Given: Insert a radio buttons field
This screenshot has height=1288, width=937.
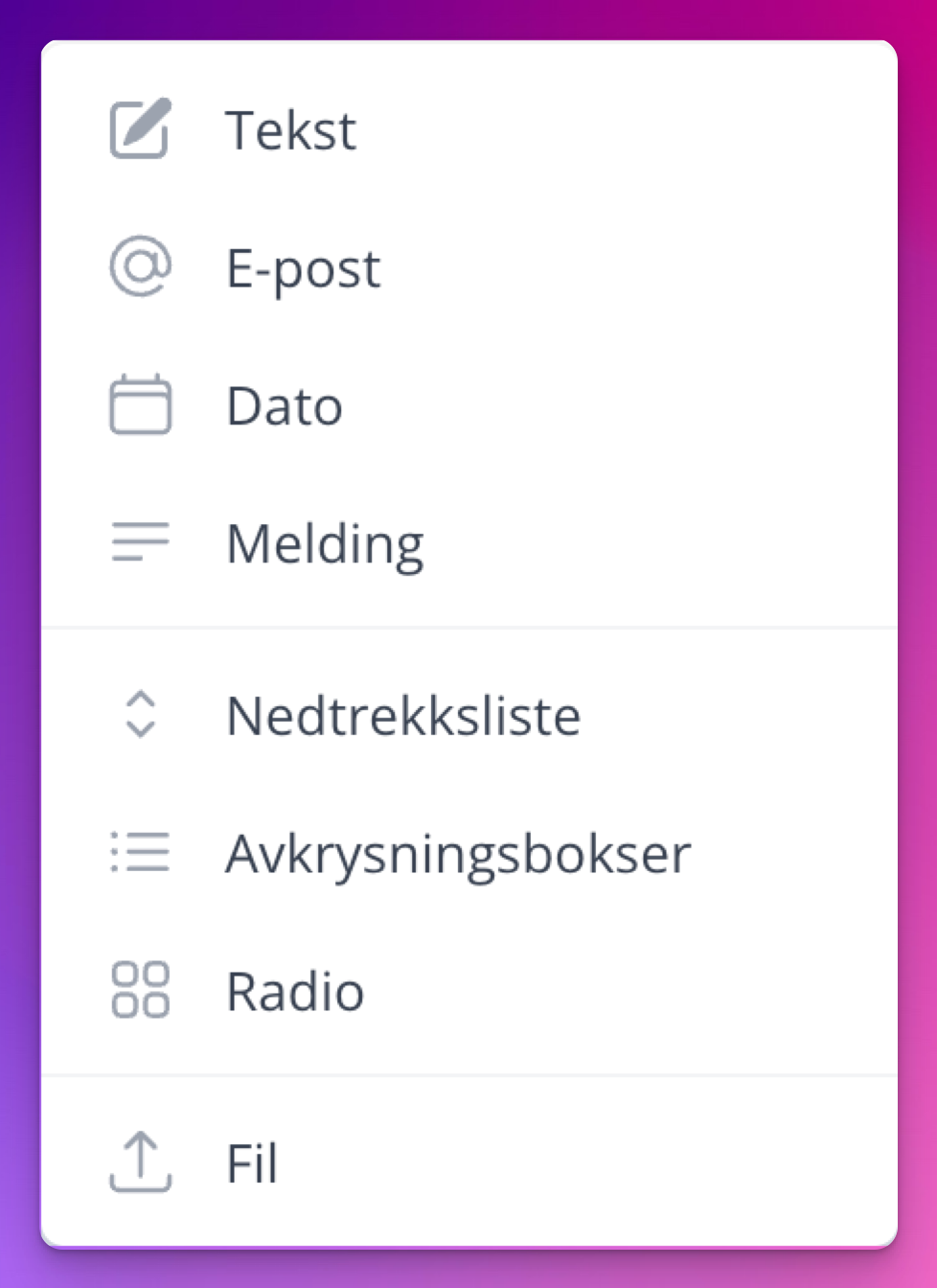Looking at the screenshot, I should point(295,992).
